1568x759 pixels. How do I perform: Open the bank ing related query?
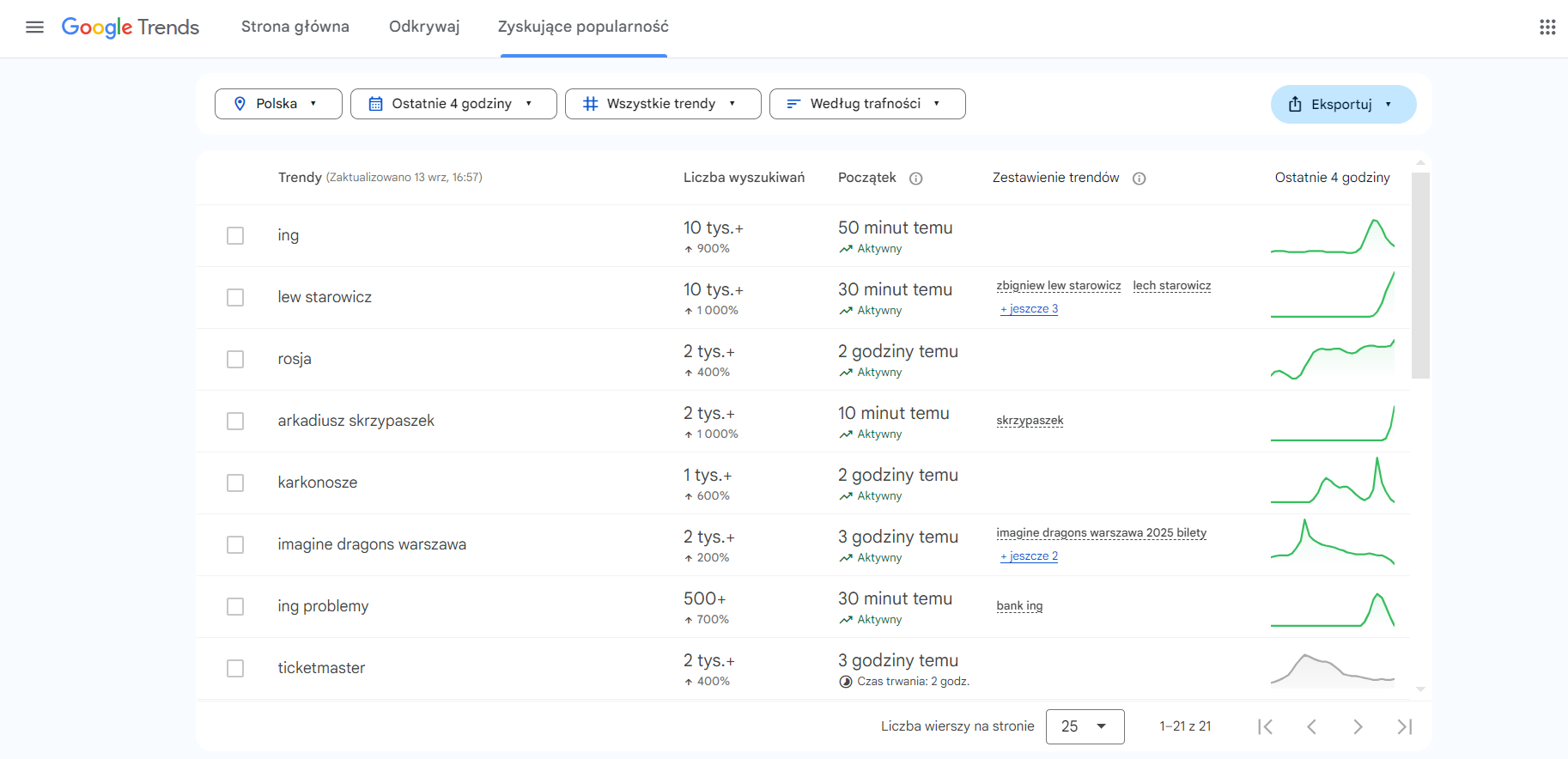(x=1019, y=606)
